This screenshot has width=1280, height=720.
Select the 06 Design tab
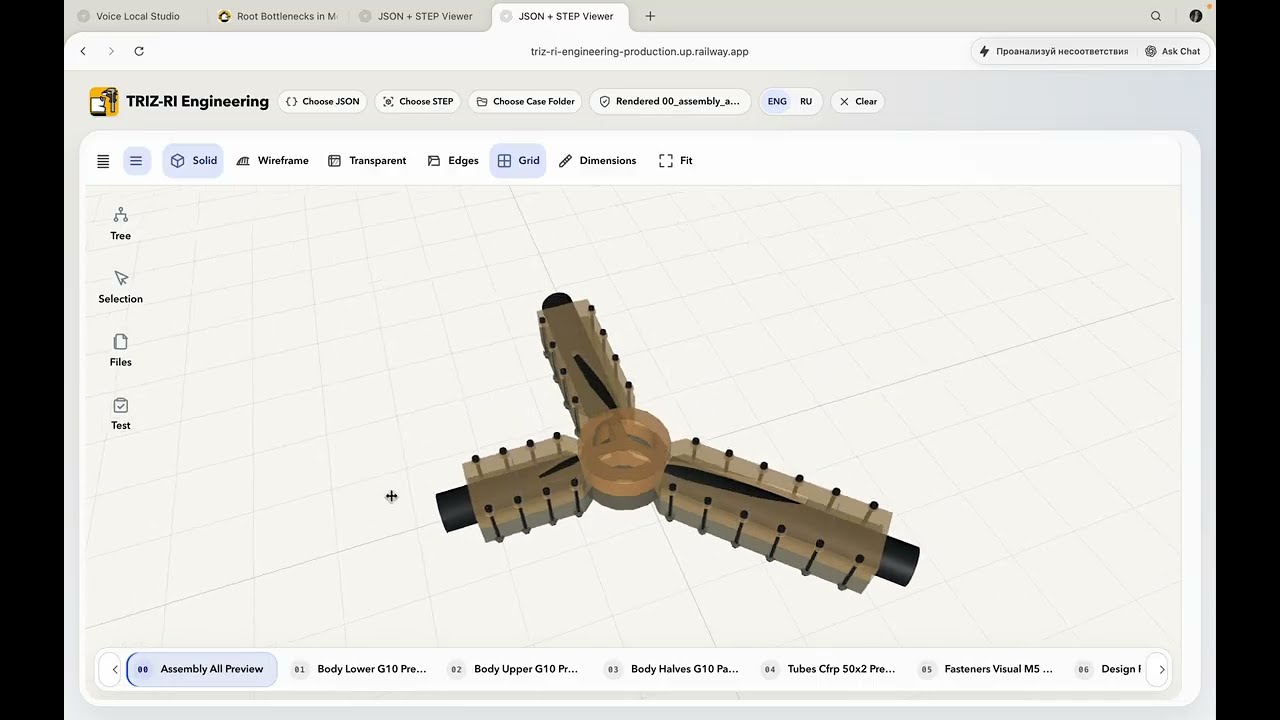(x=1107, y=669)
